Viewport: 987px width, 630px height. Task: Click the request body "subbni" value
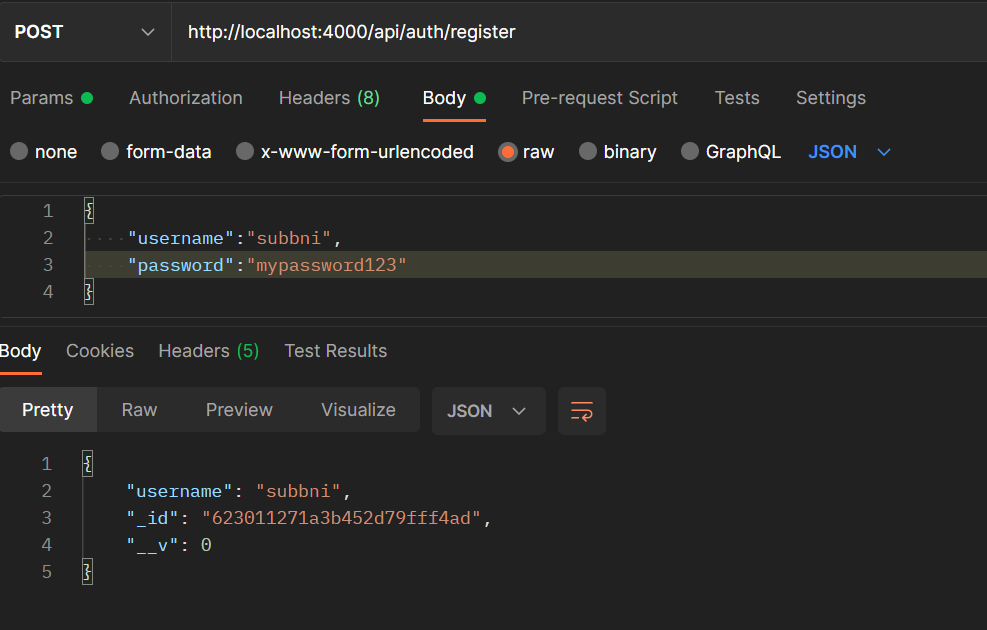click(x=289, y=239)
